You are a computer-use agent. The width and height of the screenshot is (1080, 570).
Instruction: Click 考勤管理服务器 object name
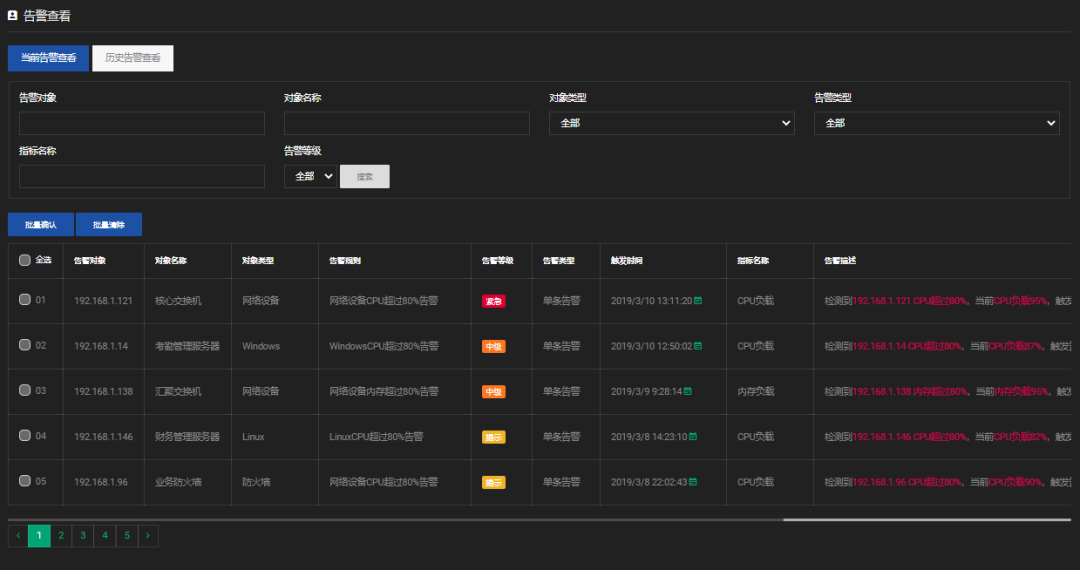point(187,346)
